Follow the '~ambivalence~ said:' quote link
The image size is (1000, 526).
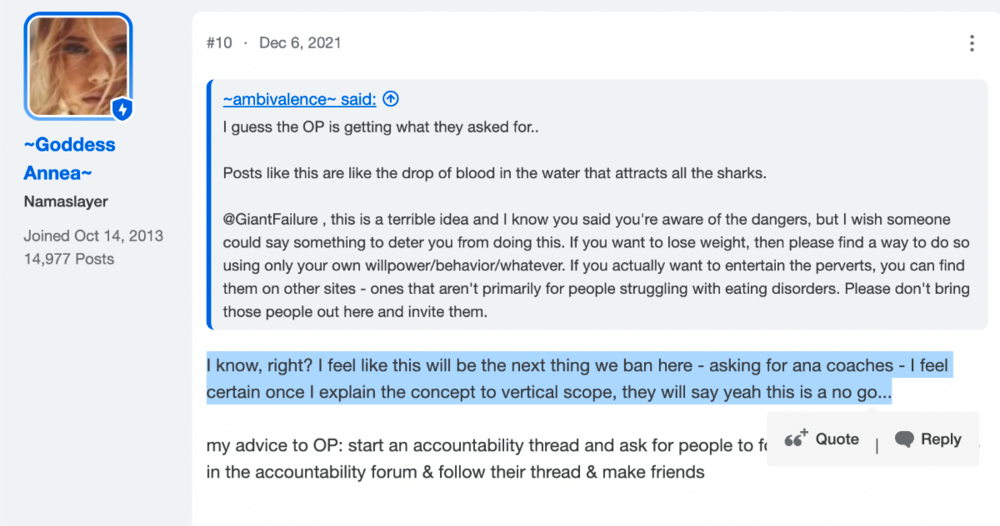point(300,99)
